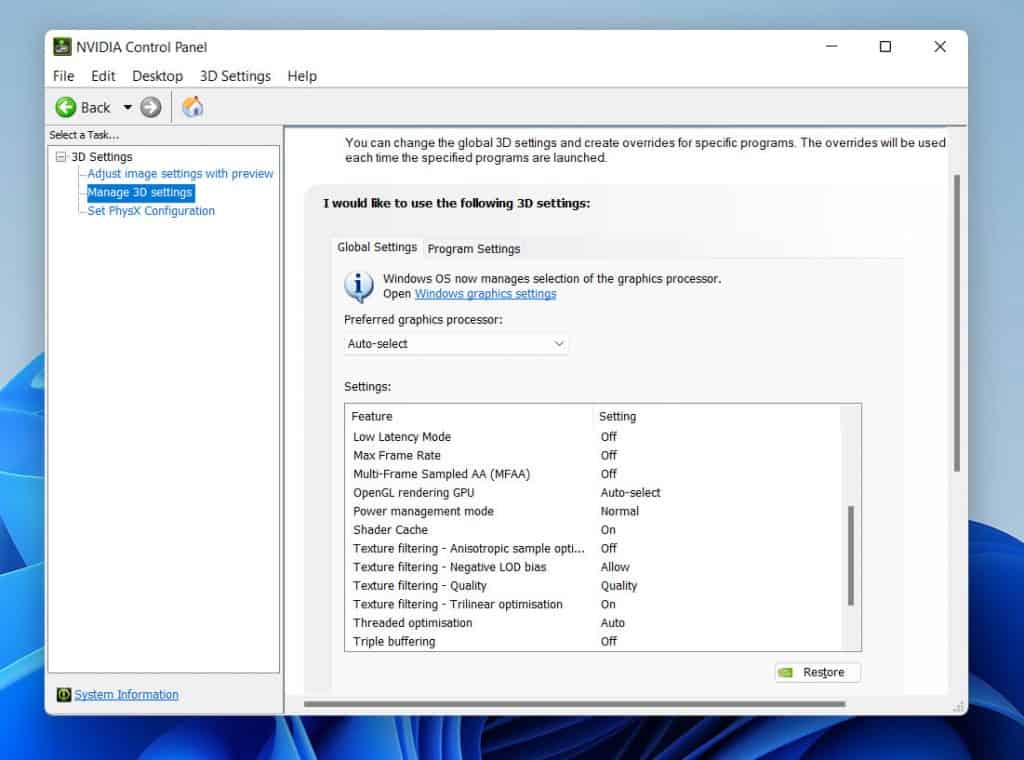Select Set PhysX Configuration

point(151,211)
